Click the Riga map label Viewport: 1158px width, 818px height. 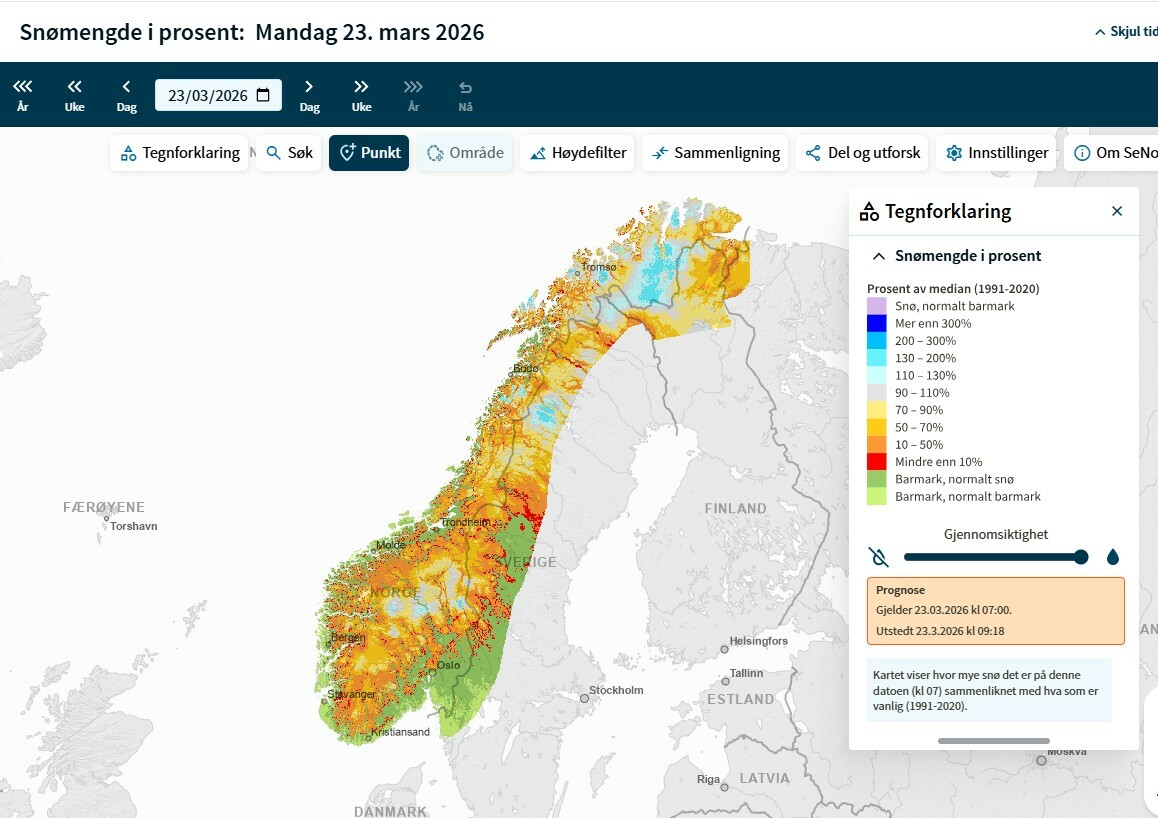click(x=708, y=779)
